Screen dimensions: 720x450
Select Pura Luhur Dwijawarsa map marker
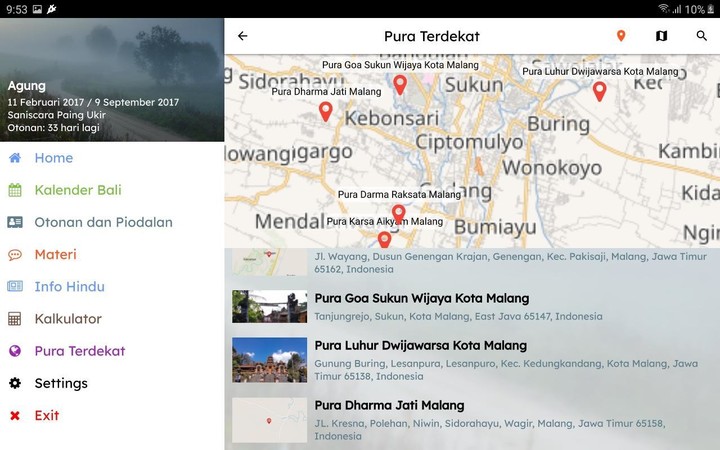click(x=600, y=91)
